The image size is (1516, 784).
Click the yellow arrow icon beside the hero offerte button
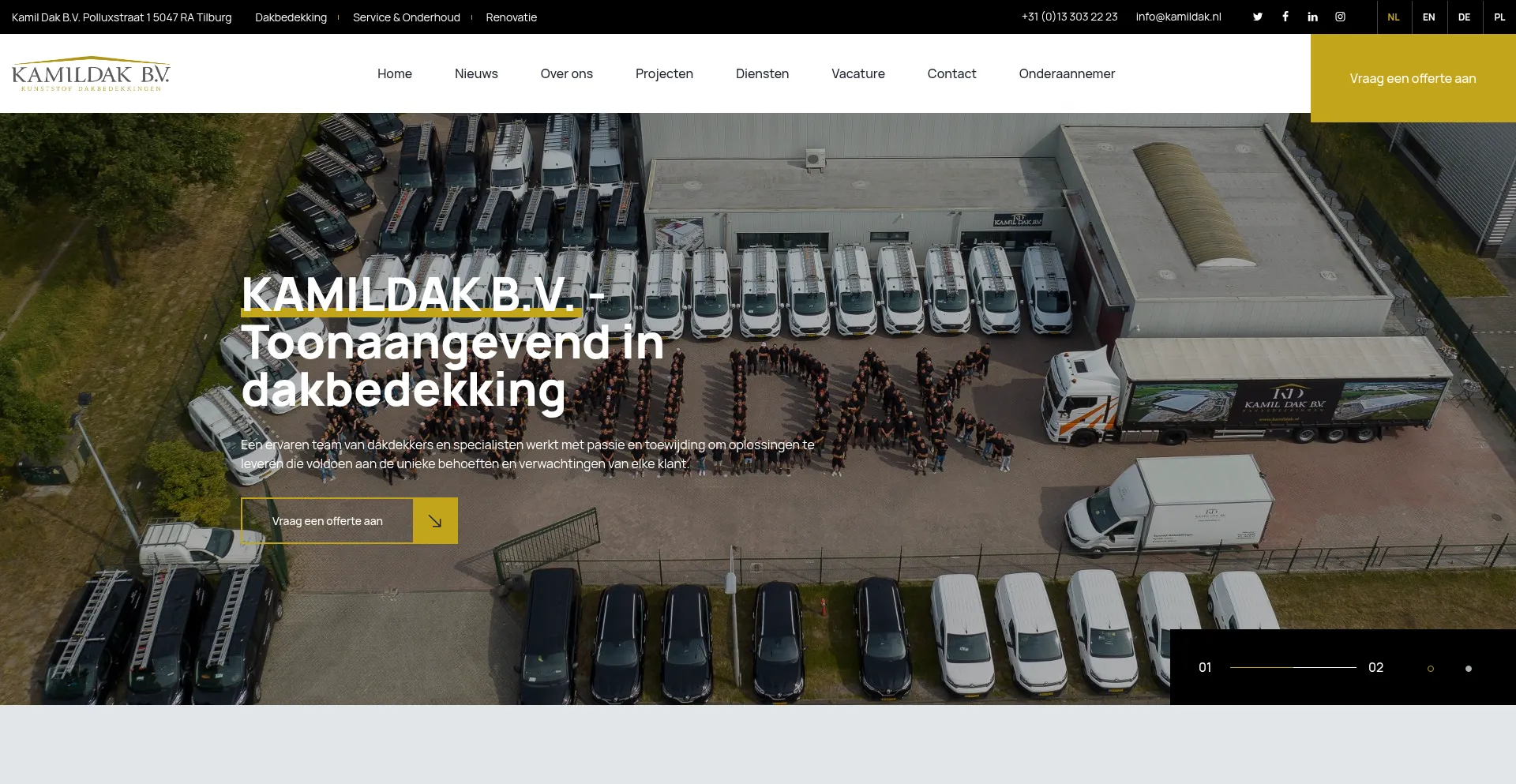coord(435,520)
